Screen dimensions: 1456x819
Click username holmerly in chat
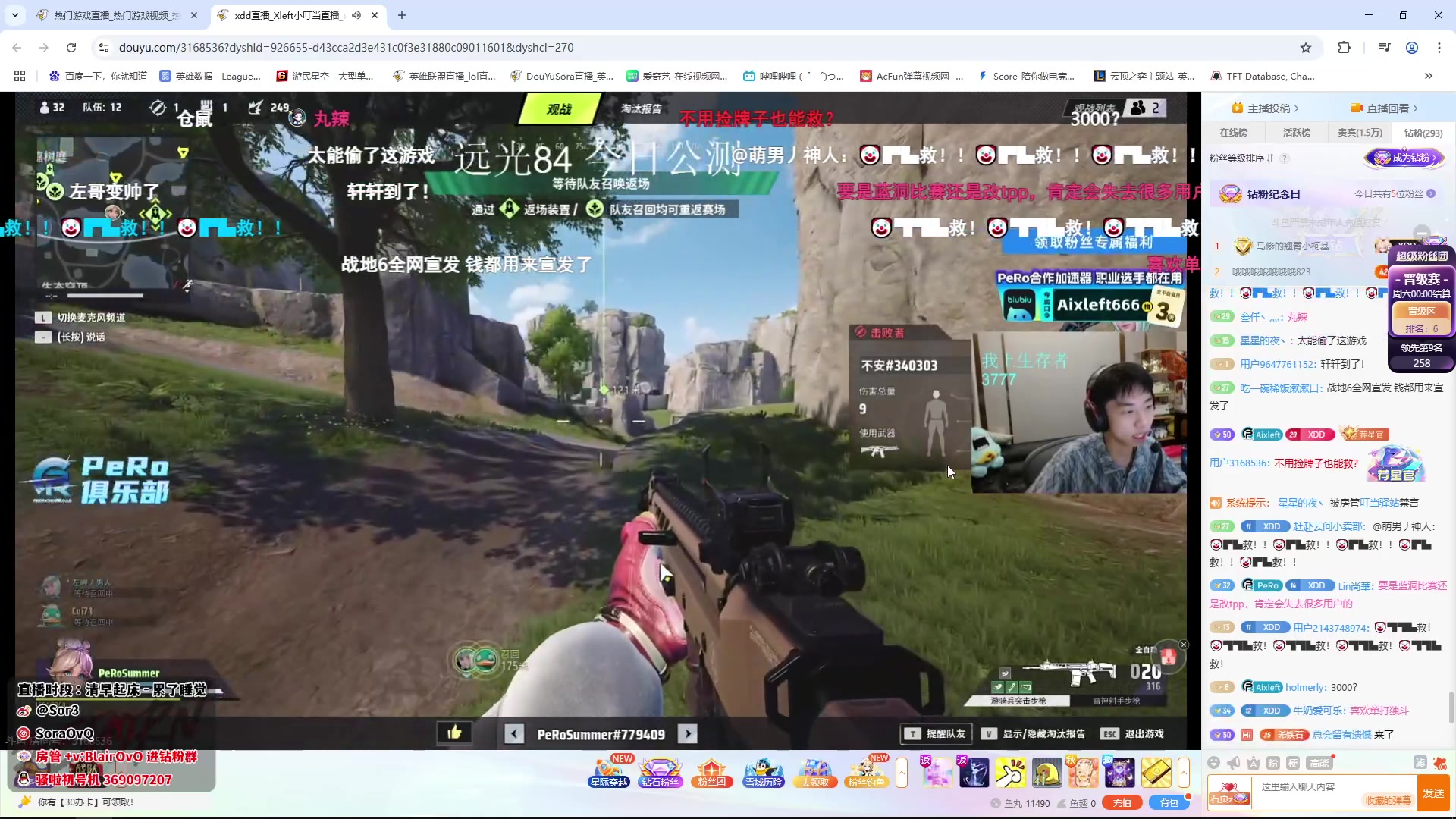point(1306,687)
